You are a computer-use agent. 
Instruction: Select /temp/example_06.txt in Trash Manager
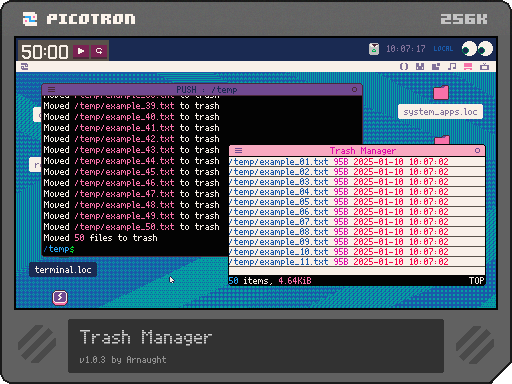[357, 212]
